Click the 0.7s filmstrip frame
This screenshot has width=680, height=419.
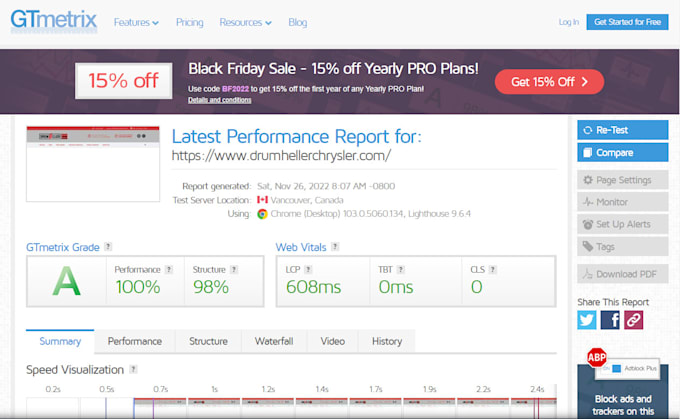(160, 408)
